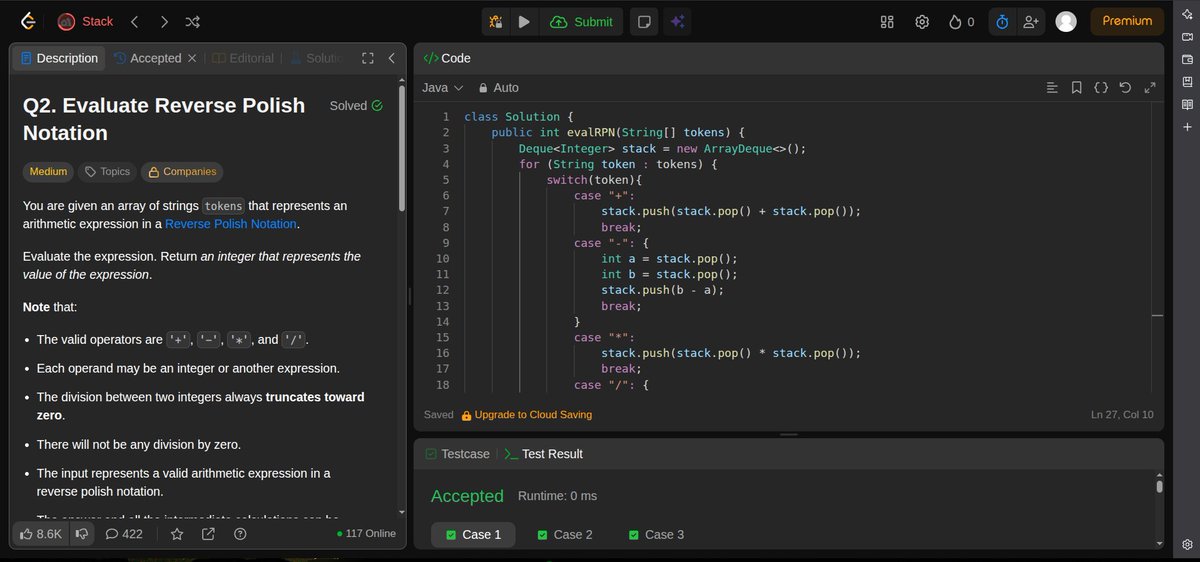The width and height of the screenshot is (1200, 562).
Task: Go to the previous question arrow
Action: coord(135,21)
